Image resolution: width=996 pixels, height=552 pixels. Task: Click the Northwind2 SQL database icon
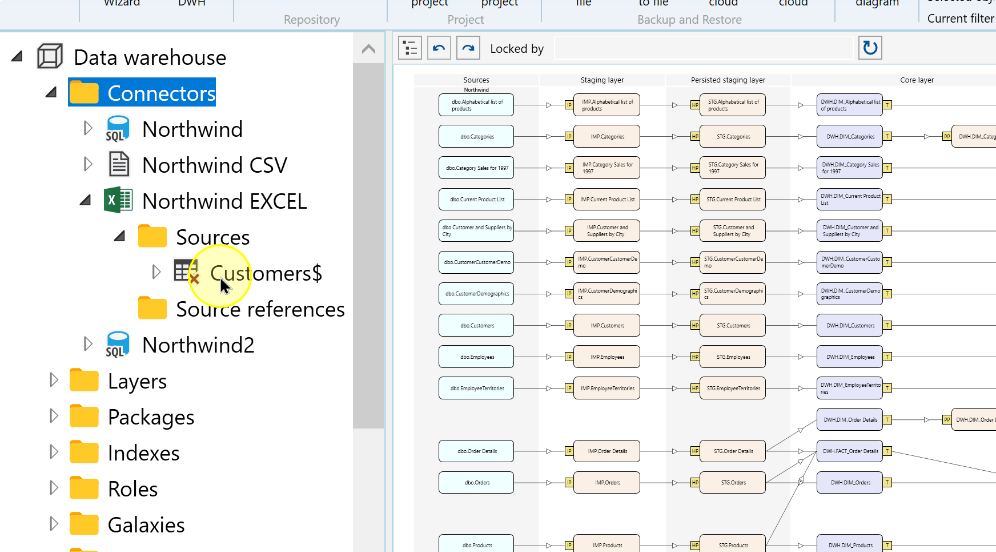coord(118,345)
